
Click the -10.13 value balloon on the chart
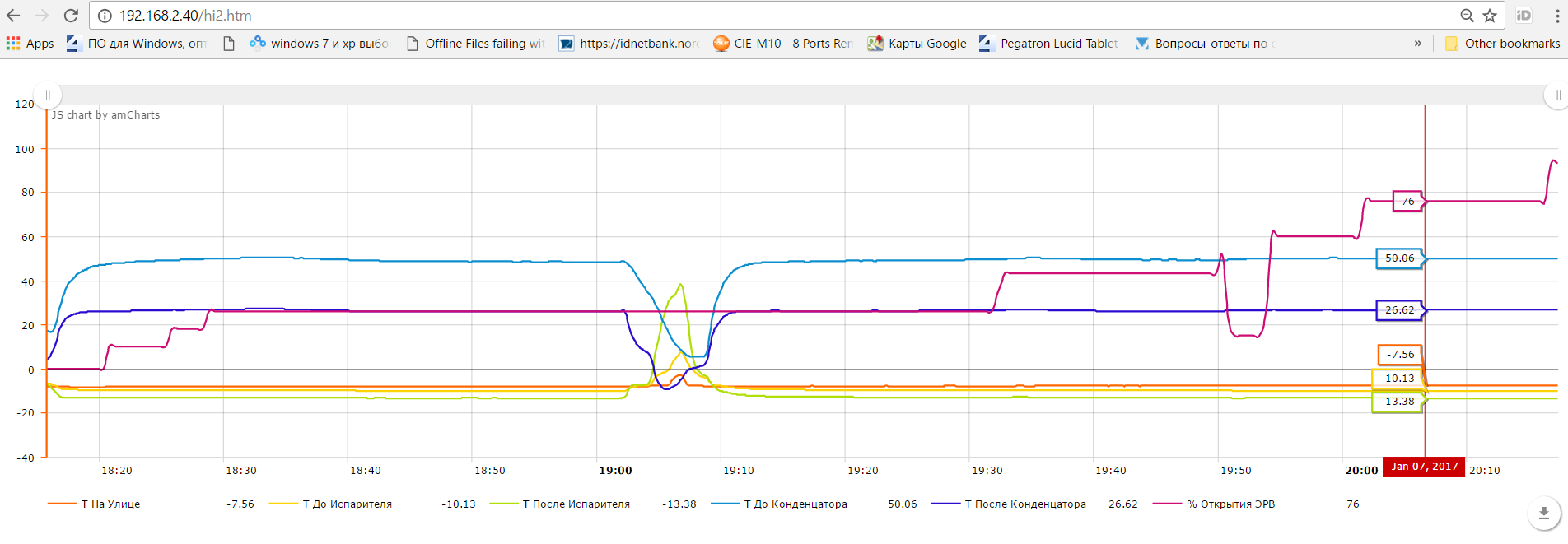[x=1398, y=379]
